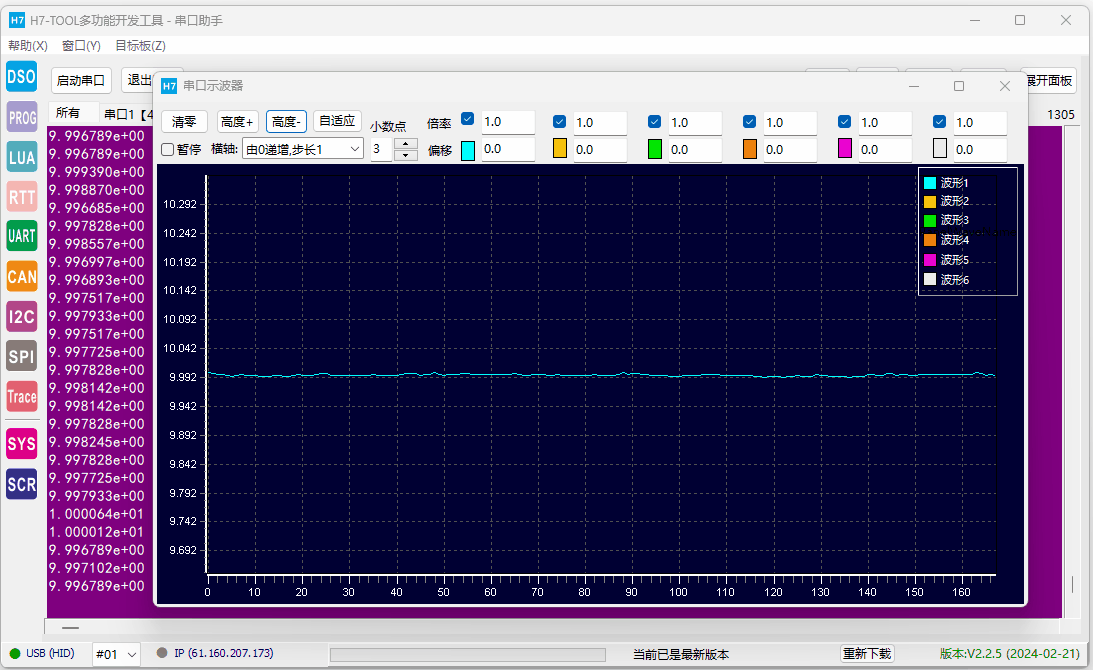This screenshot has height=670, width=1093.
Task: Open the CAN bus tool
Action: tap(22, 277)
